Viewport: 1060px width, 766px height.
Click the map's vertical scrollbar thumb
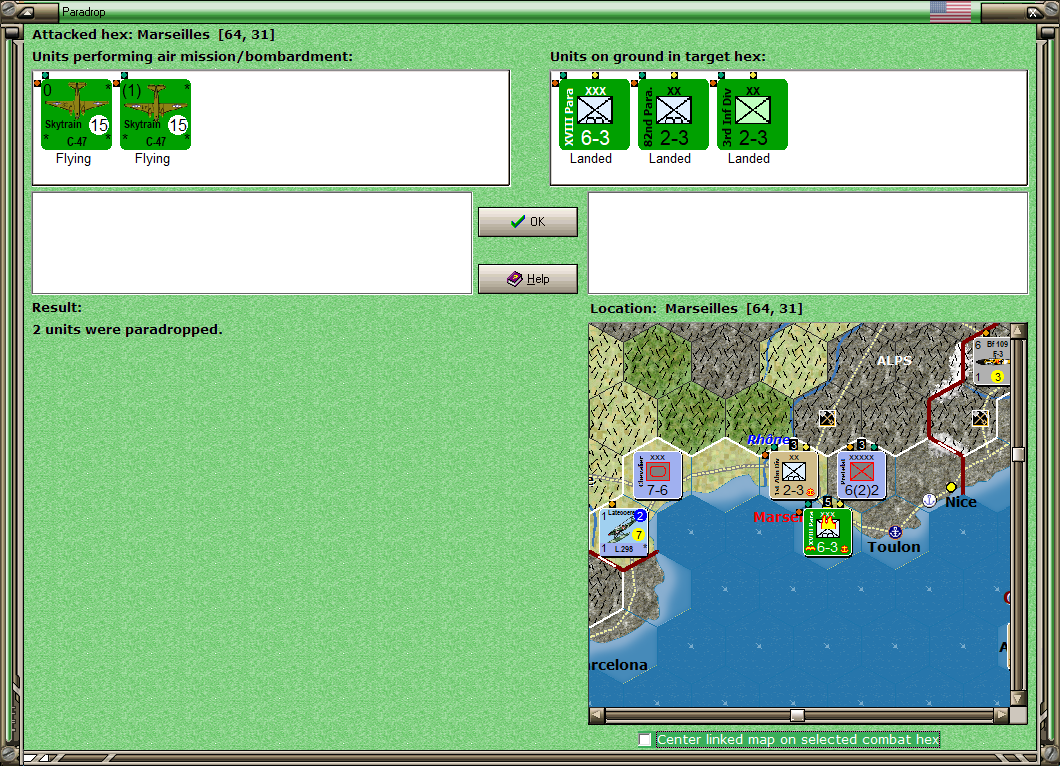click(x=1019, y=454)
